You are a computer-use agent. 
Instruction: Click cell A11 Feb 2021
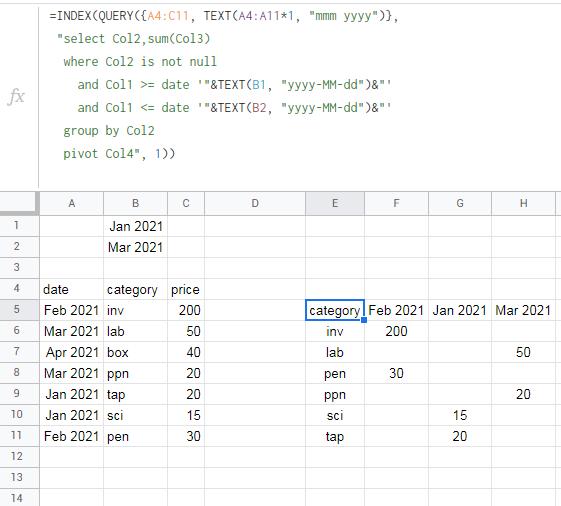72,436
